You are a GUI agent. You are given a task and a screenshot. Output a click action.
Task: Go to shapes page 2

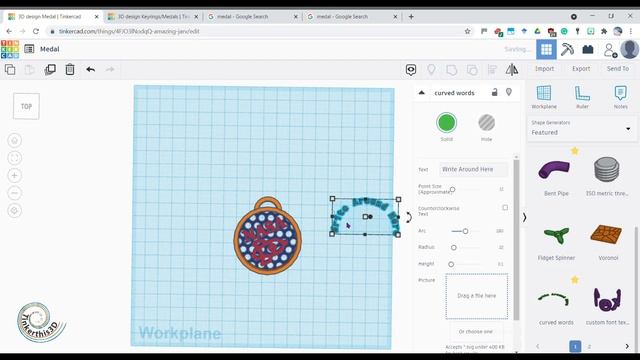[x=589, y=347]
